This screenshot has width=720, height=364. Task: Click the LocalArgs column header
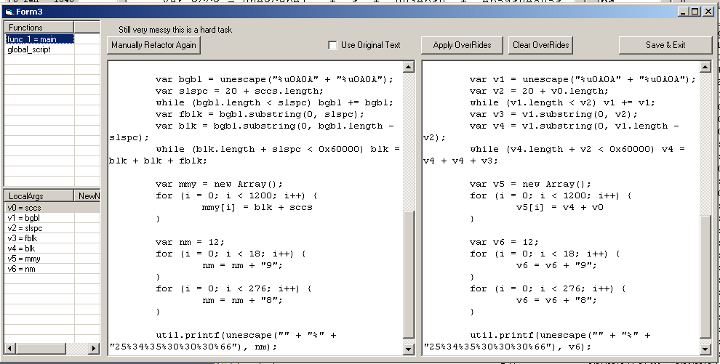click(39, 196)
